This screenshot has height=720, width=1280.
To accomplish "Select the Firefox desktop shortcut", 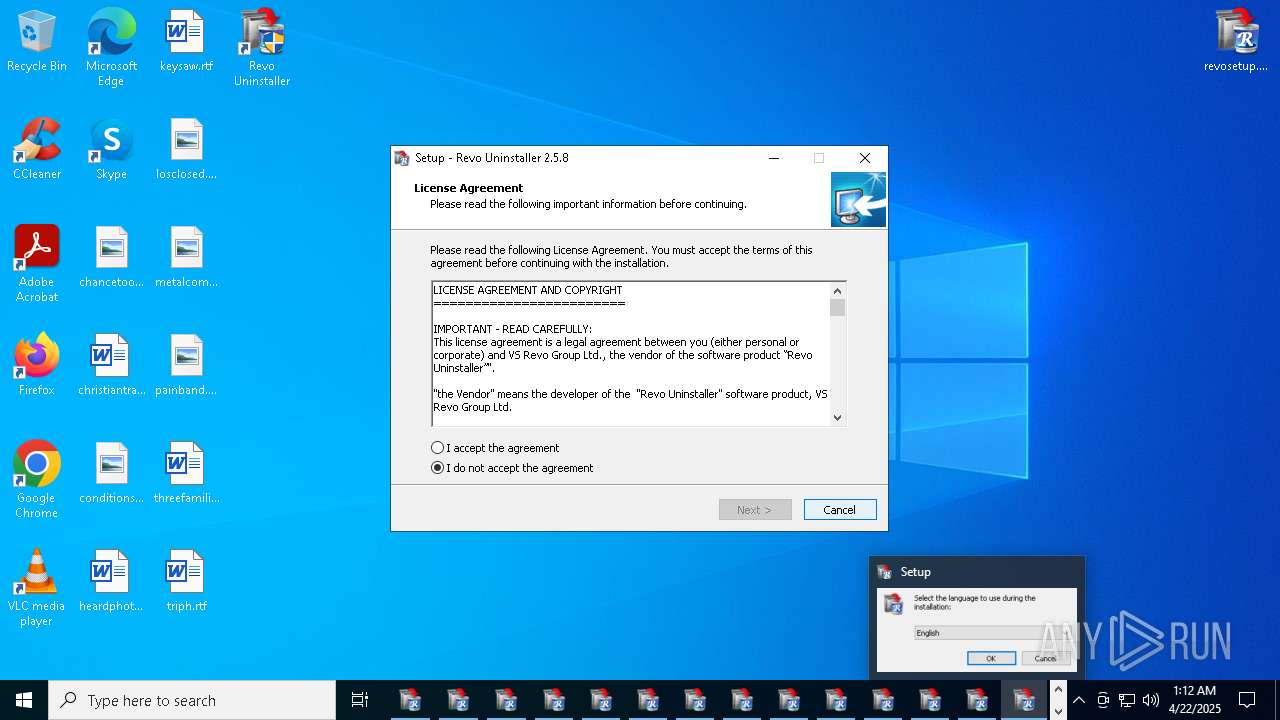I will click(x=37, y=366).
